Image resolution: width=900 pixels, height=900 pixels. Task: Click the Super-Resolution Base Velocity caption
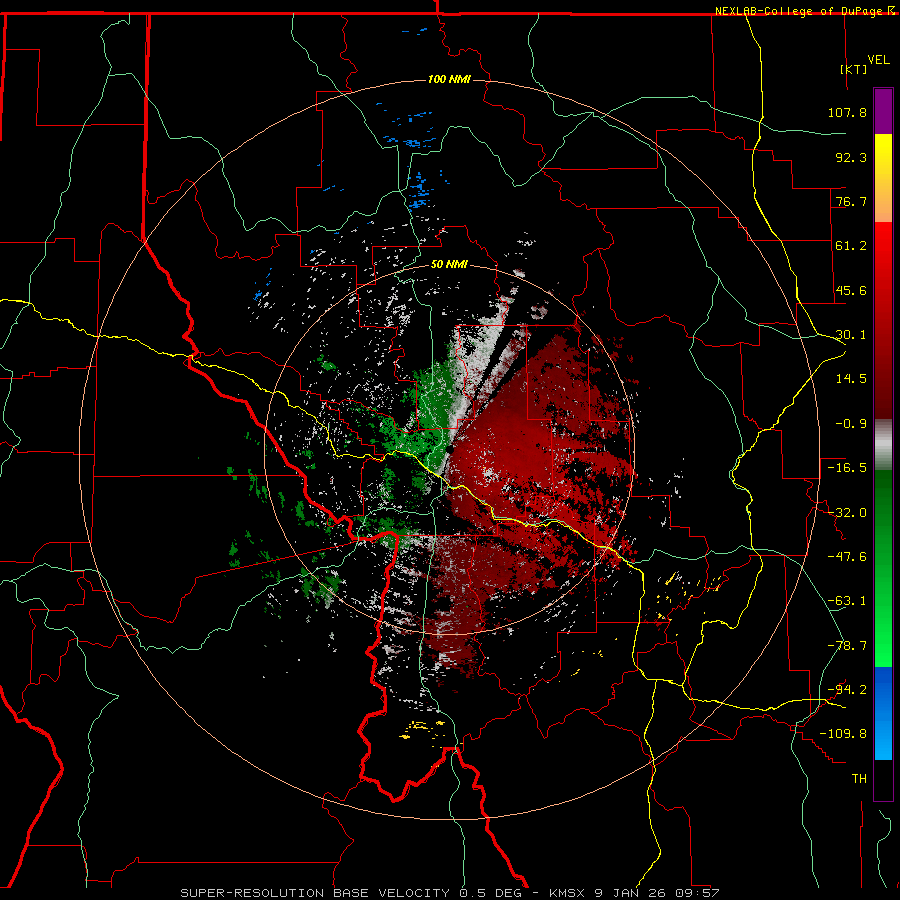coord(449,893)
